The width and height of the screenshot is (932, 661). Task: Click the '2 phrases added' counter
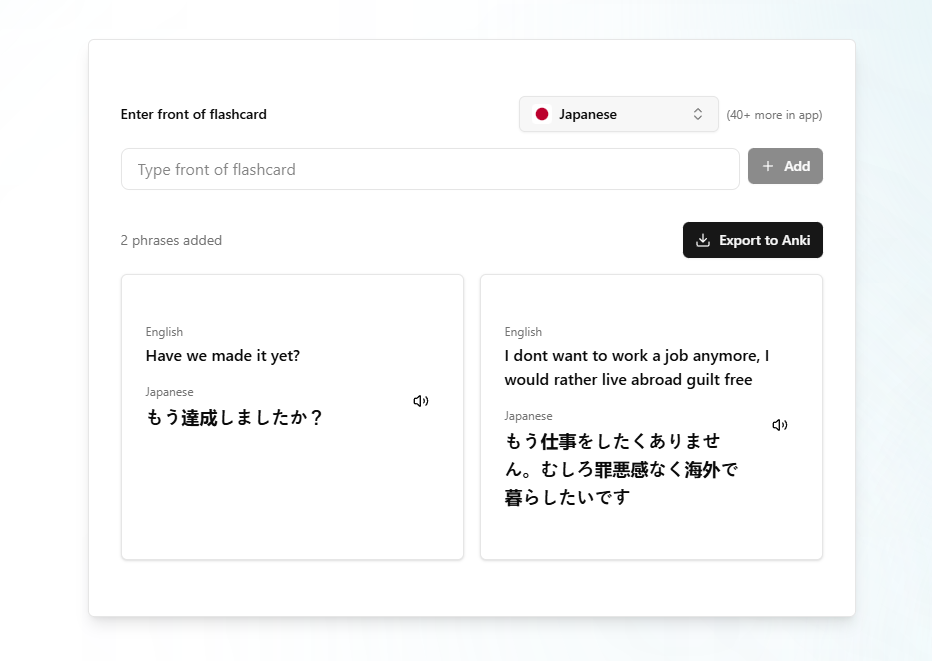pyautogui.click(x=171, y=240)
